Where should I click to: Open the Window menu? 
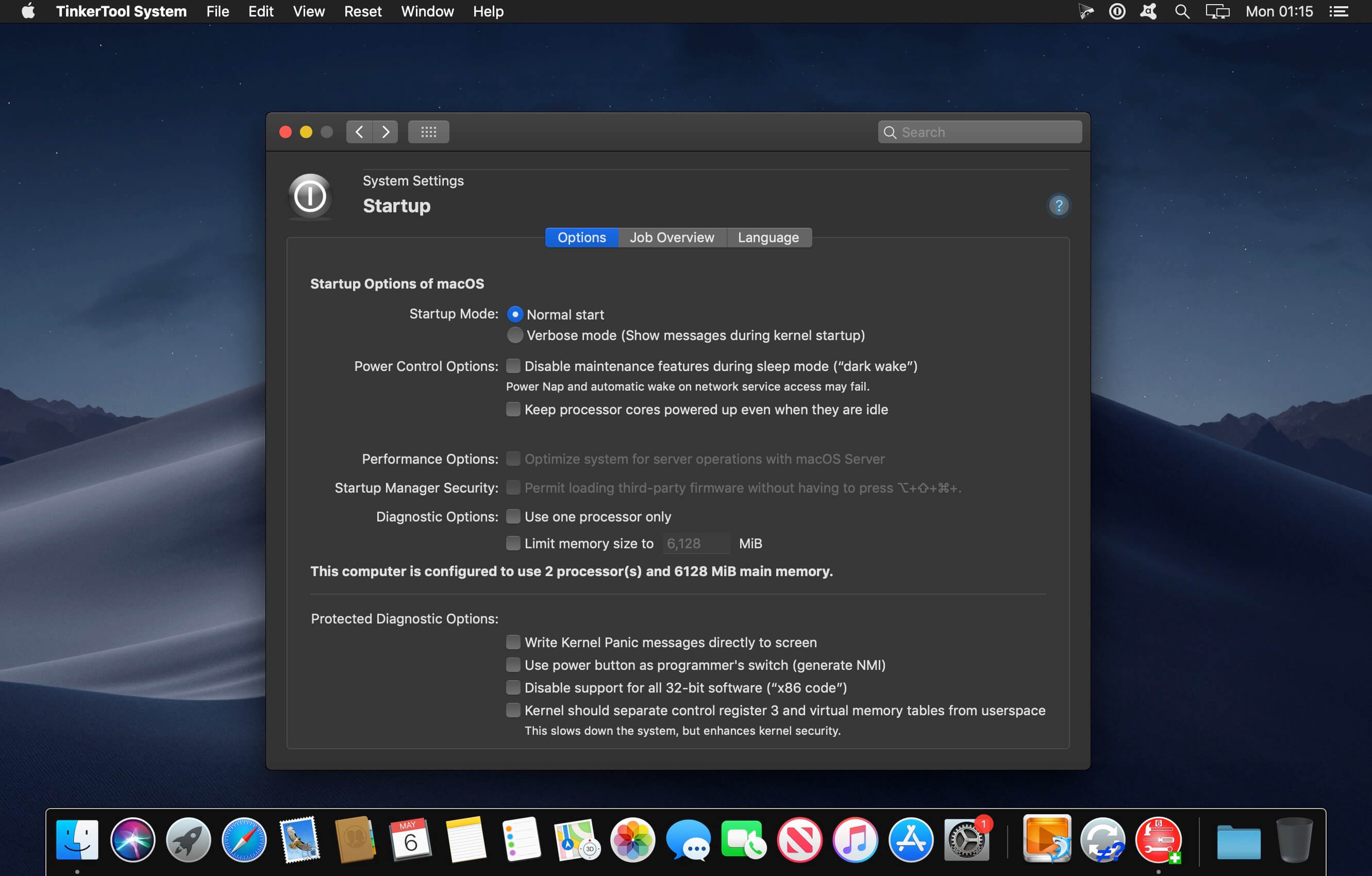point(427,11)
